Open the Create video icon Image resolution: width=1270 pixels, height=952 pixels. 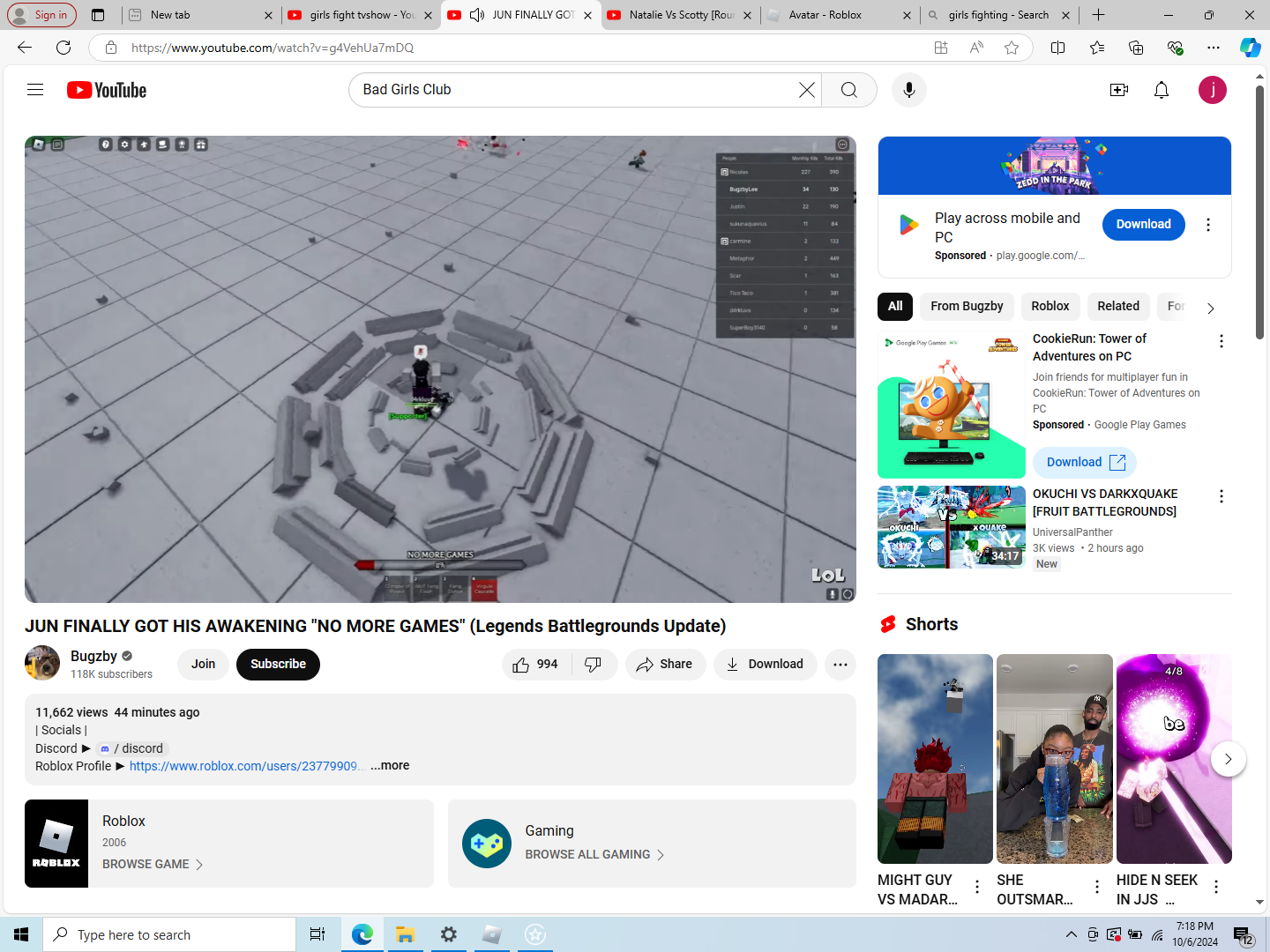pyautogui.click(x=1119, y=90)
